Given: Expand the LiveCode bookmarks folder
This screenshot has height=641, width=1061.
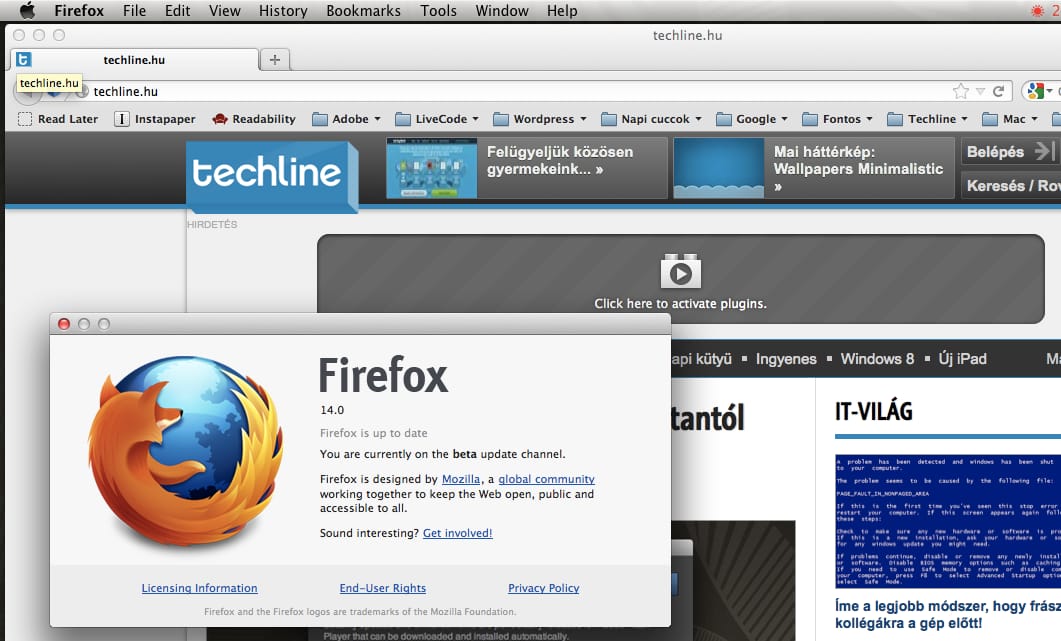Looking at the screenshot, I should [437, 119].
